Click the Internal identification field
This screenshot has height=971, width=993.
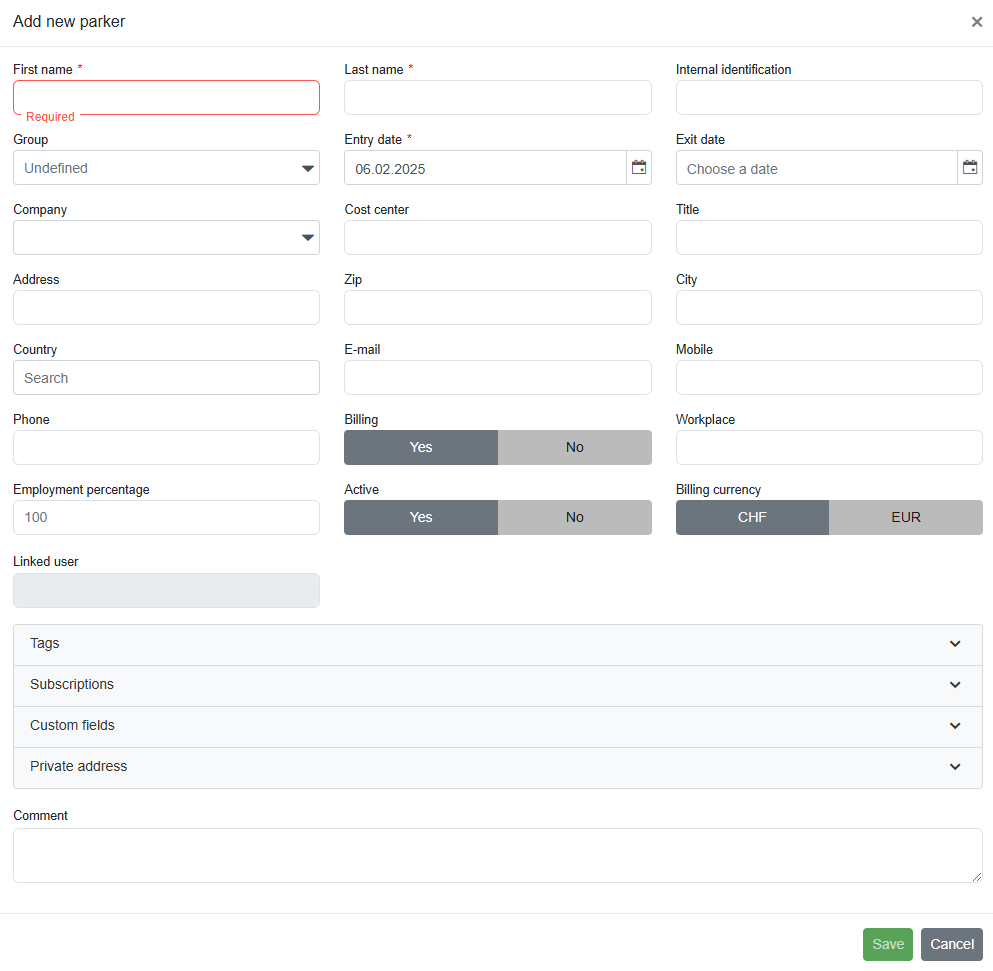[x=829, y=98]
